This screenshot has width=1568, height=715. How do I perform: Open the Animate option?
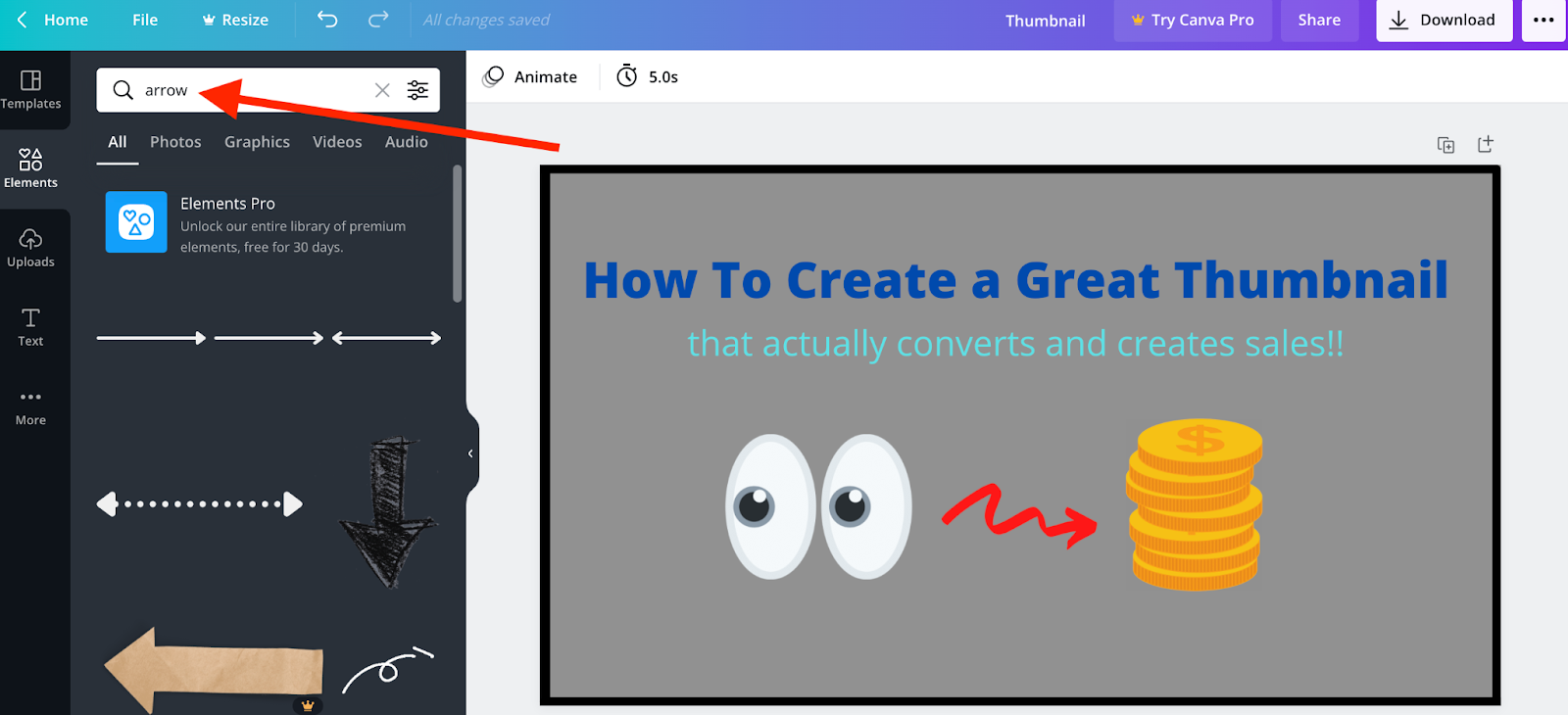529,76
